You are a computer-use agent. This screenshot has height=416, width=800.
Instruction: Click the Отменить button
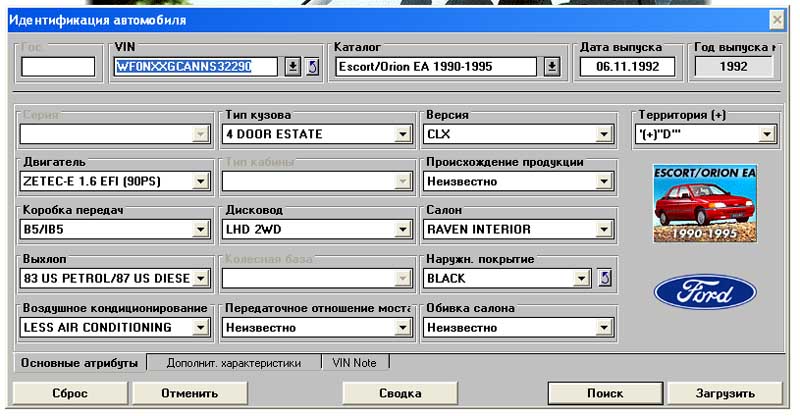click(190, 393)
